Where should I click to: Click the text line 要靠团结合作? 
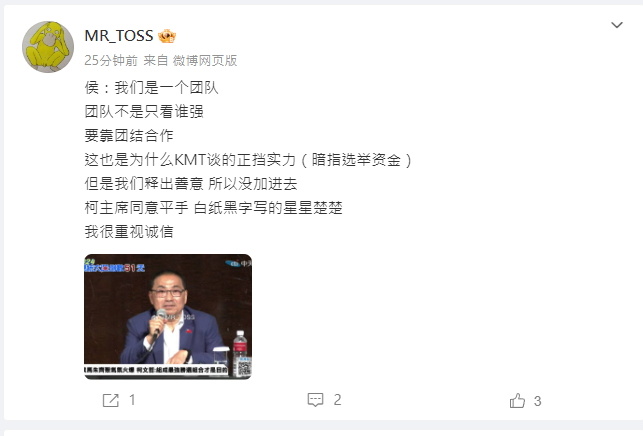(x=129, y=135)
